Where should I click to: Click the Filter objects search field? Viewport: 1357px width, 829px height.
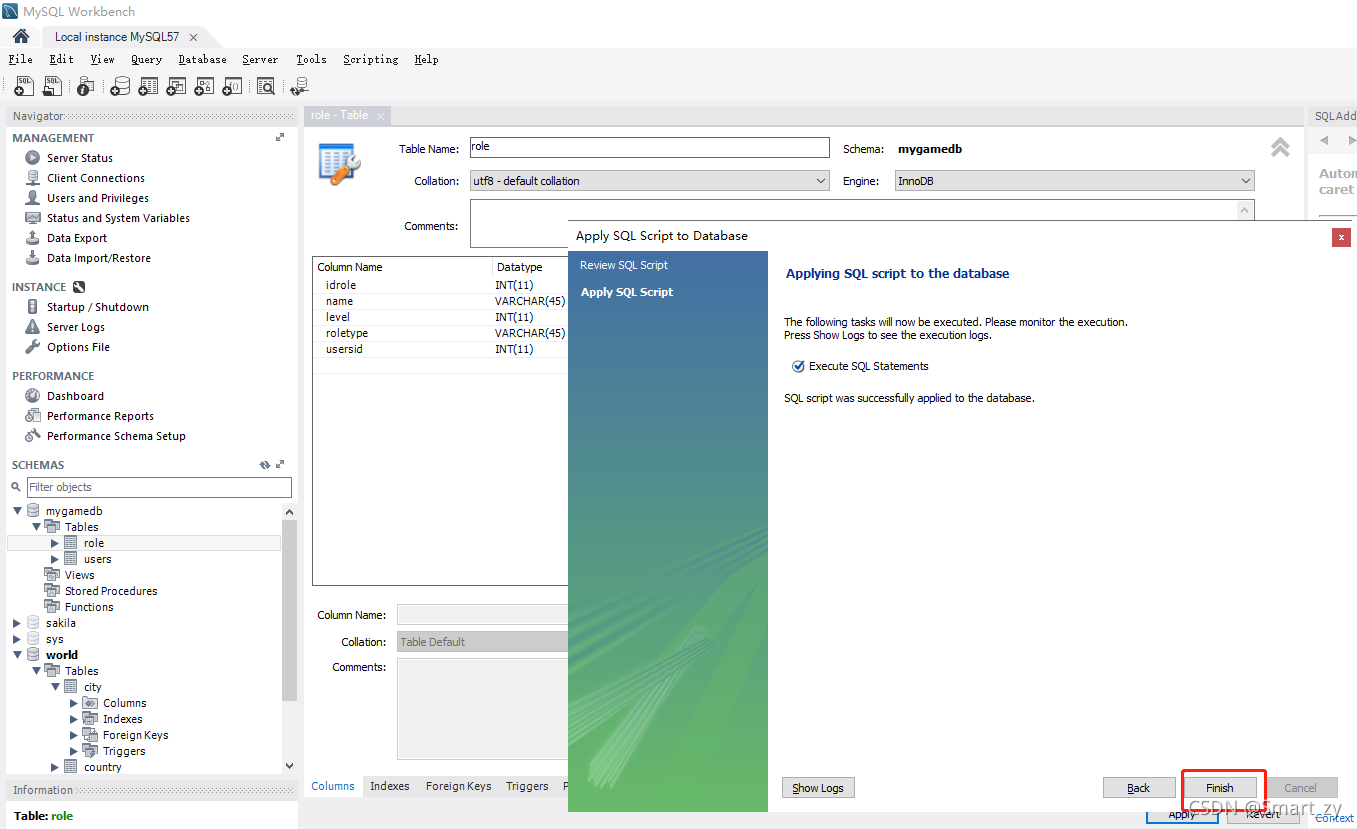coord(159,487)
